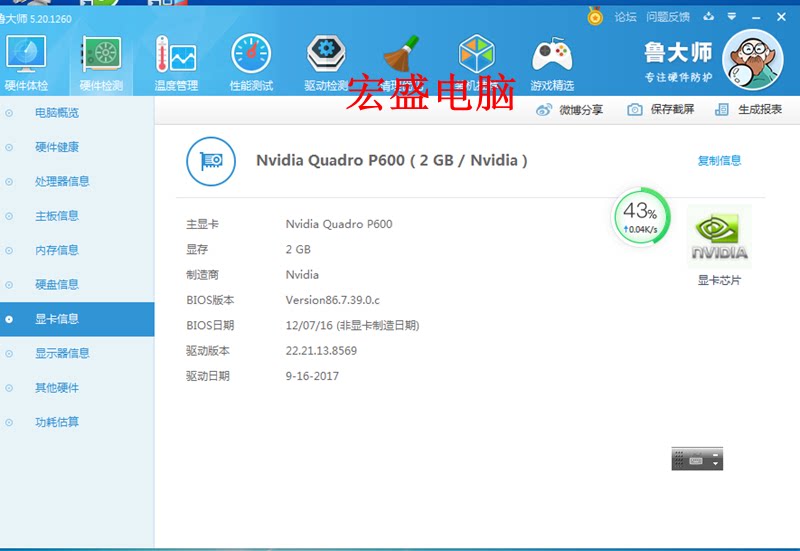
Task: Click the floating keyboard input toolbar
Action: coord(697,459)
